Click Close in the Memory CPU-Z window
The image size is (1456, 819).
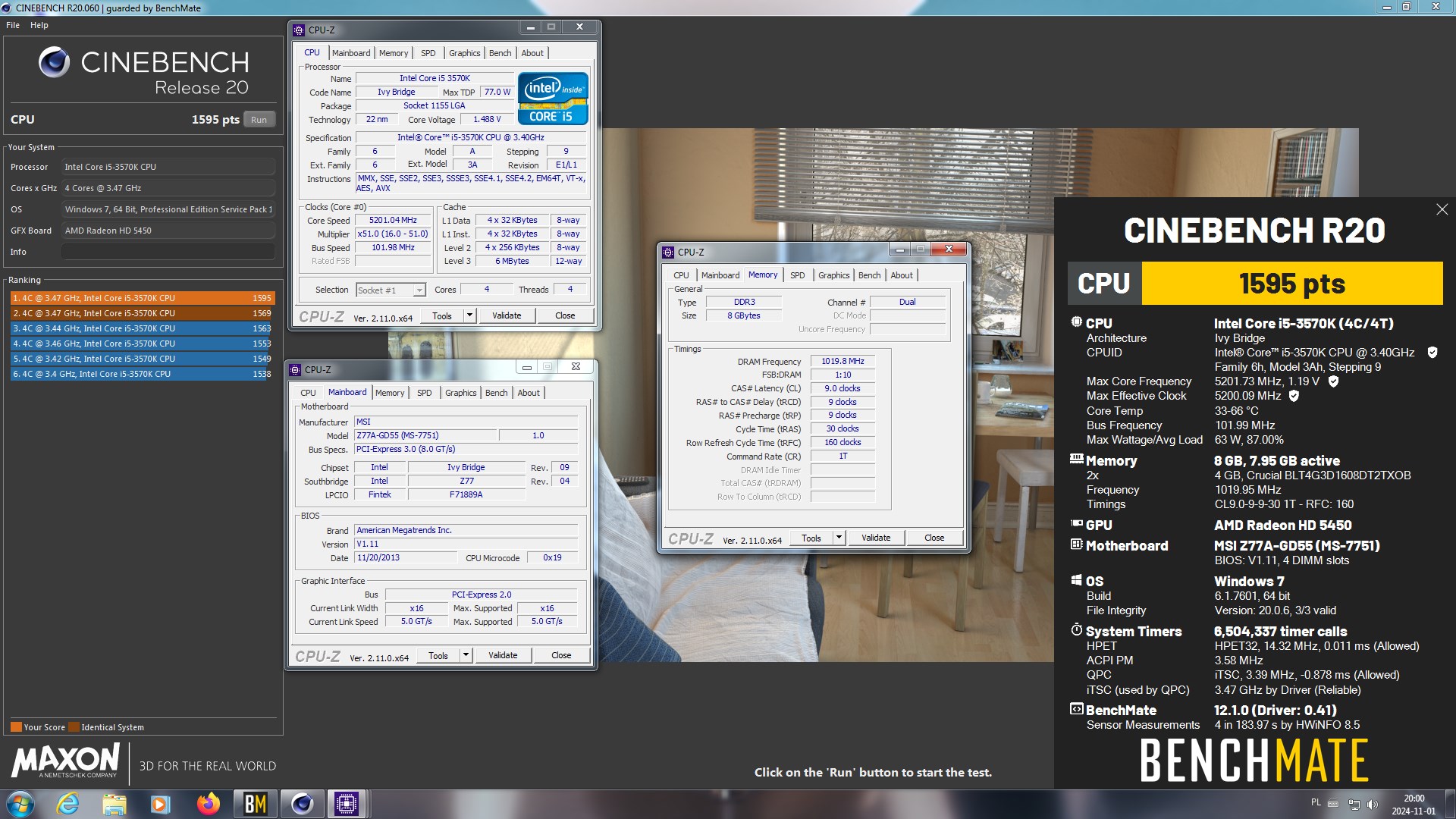coord(934,538)
